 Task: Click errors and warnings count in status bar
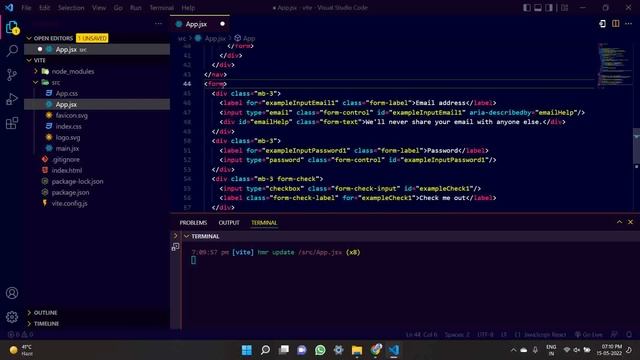tap(20, 335)
